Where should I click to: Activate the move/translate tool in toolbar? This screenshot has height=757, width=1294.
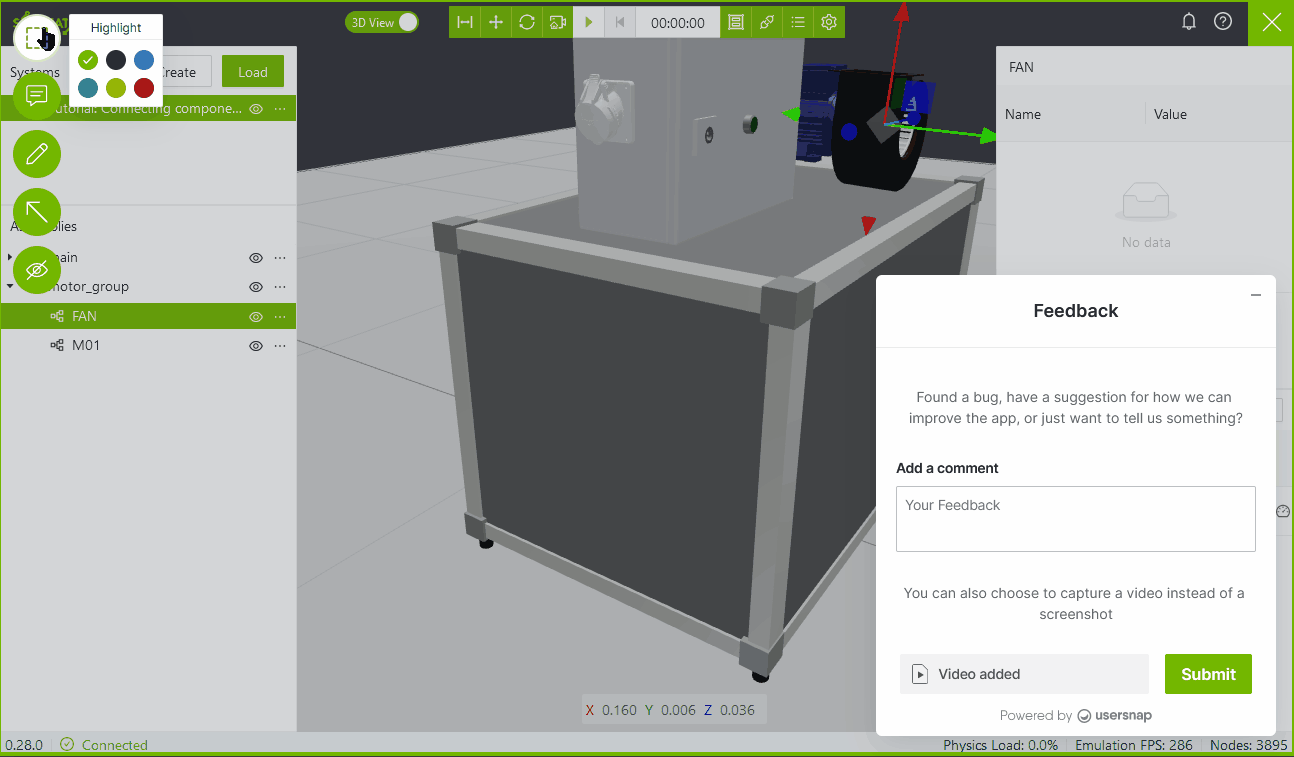(x=496, y=22)
